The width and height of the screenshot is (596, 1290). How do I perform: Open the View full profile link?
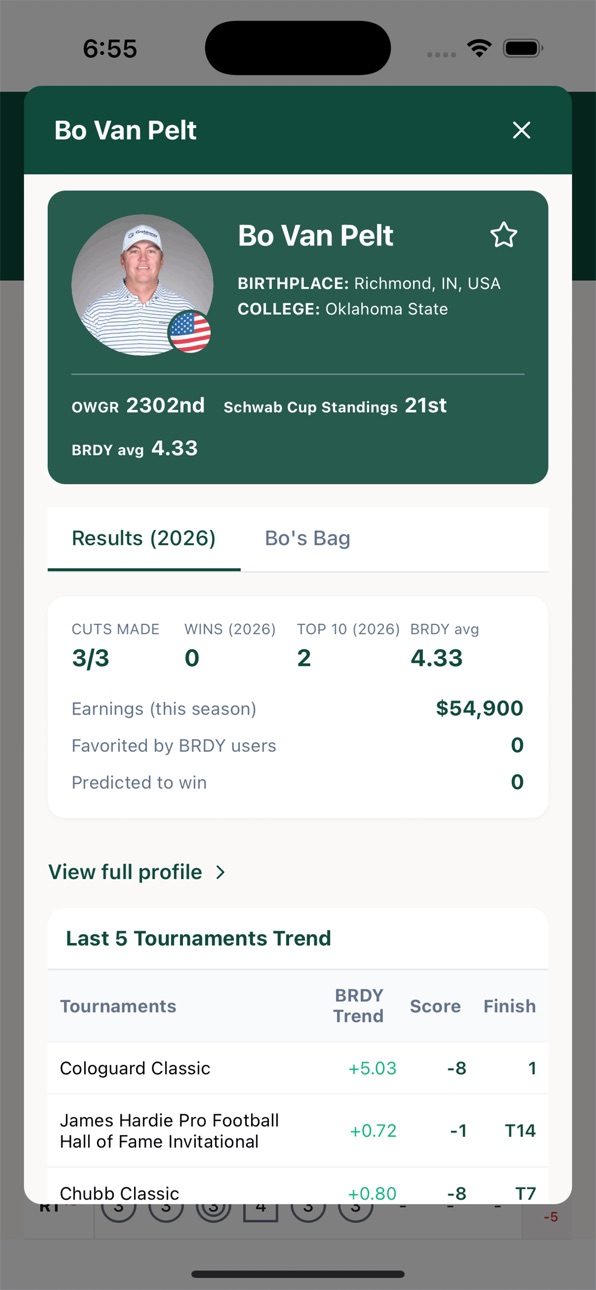(x=125, y=872)
